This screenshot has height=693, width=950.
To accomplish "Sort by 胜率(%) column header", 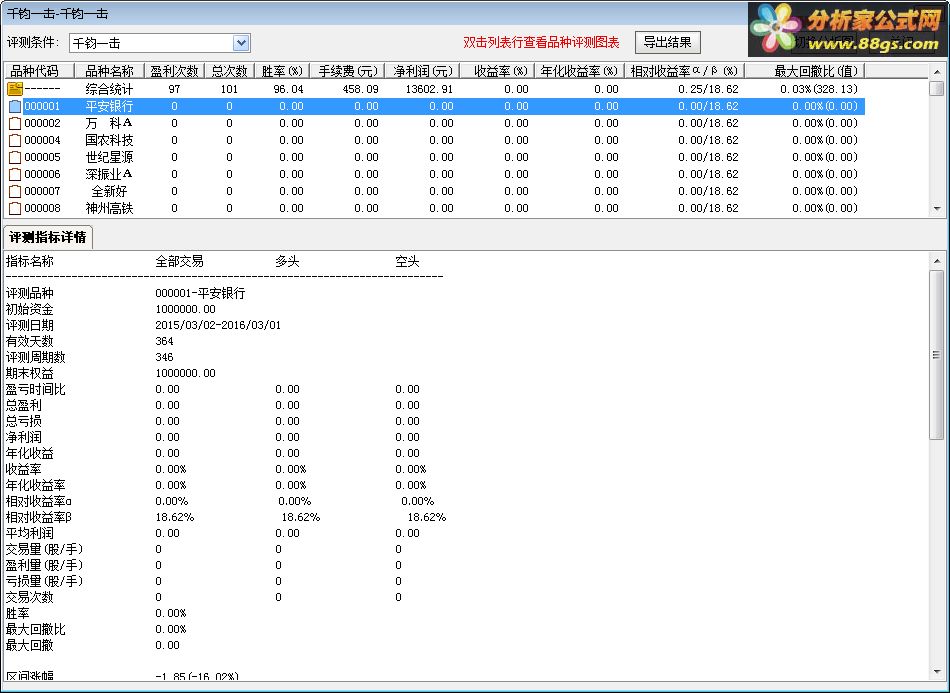I will [282, 71].
